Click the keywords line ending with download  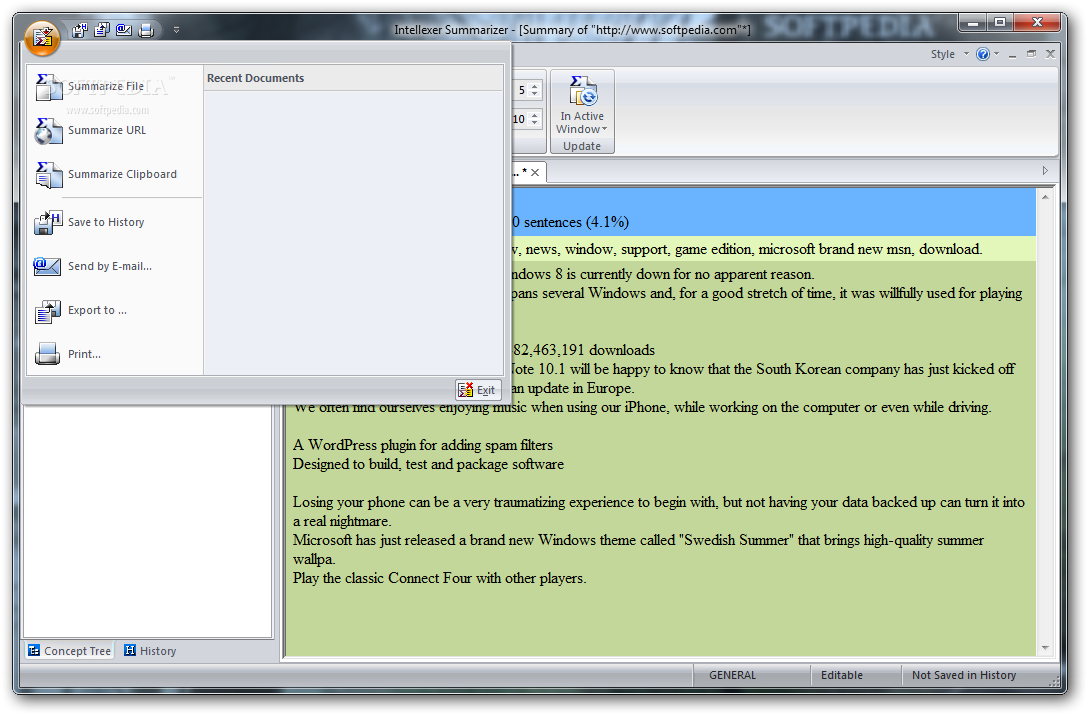tap(747, 249)
